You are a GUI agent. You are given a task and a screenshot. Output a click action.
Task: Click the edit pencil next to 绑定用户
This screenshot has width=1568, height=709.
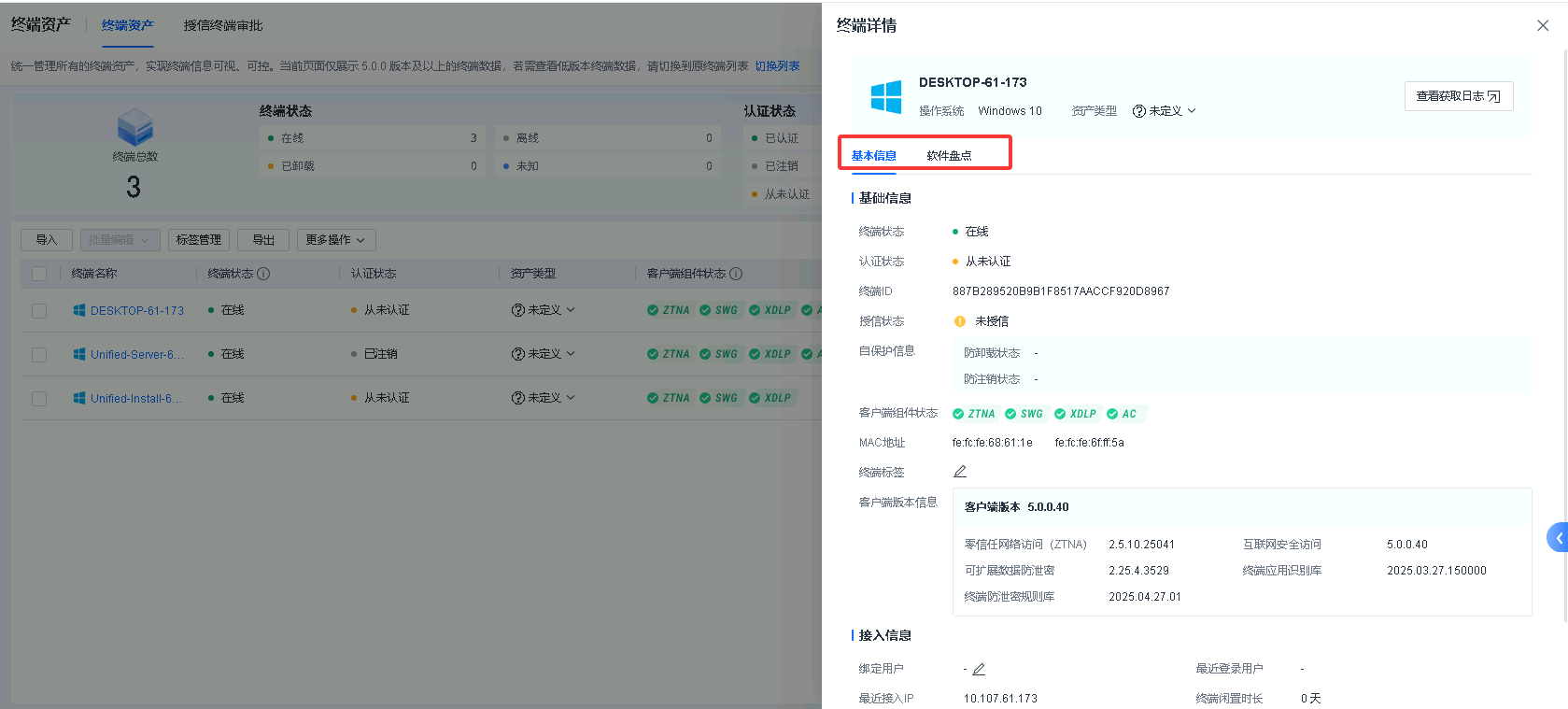979,669
